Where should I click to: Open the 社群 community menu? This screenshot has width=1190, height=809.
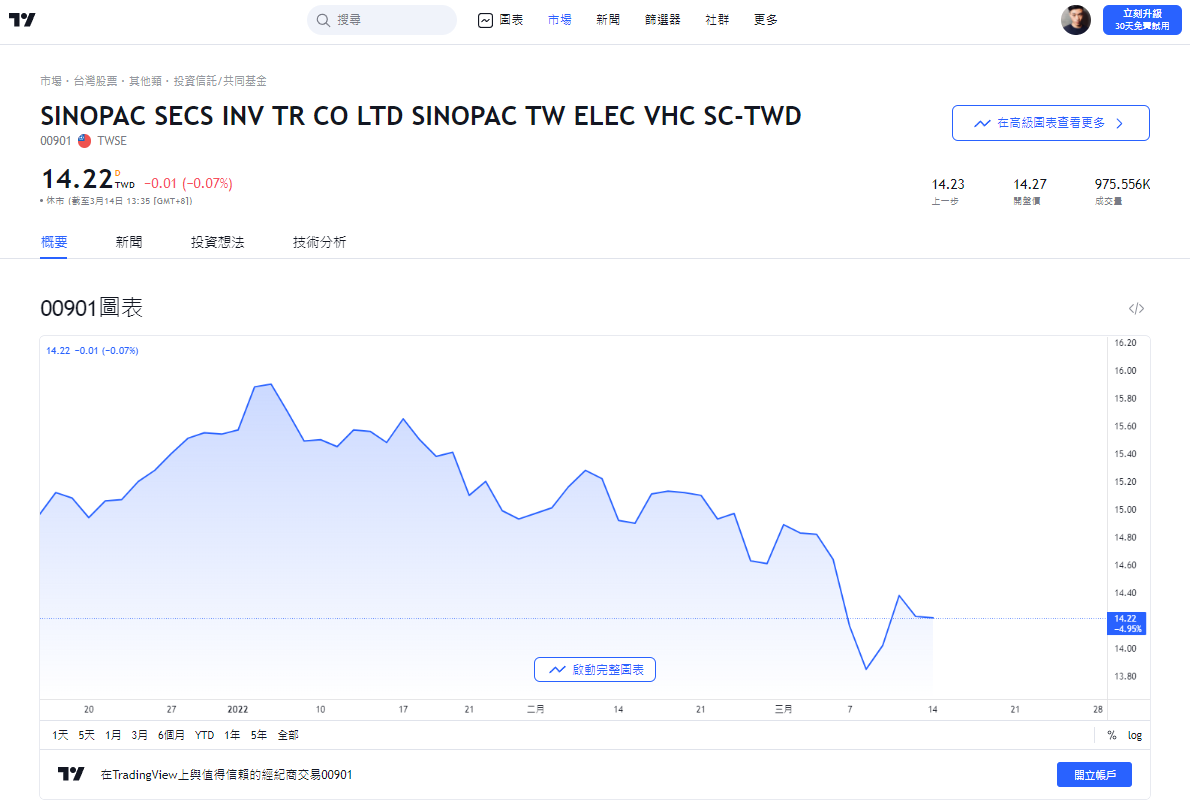click(x=717, y=20)
